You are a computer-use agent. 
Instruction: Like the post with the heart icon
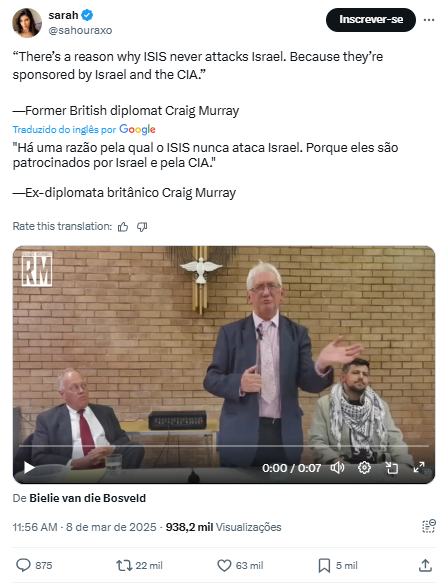point(224,565)
